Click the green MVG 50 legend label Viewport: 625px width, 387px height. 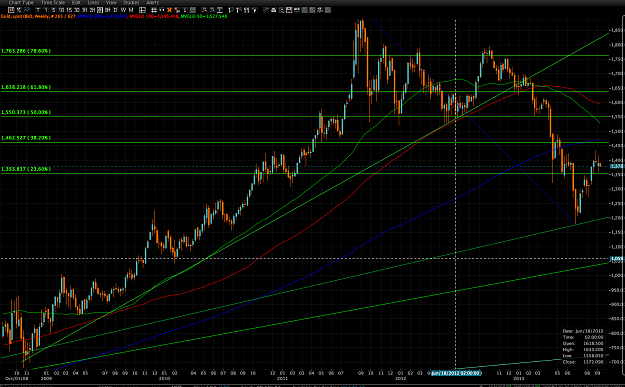[204, 16]
